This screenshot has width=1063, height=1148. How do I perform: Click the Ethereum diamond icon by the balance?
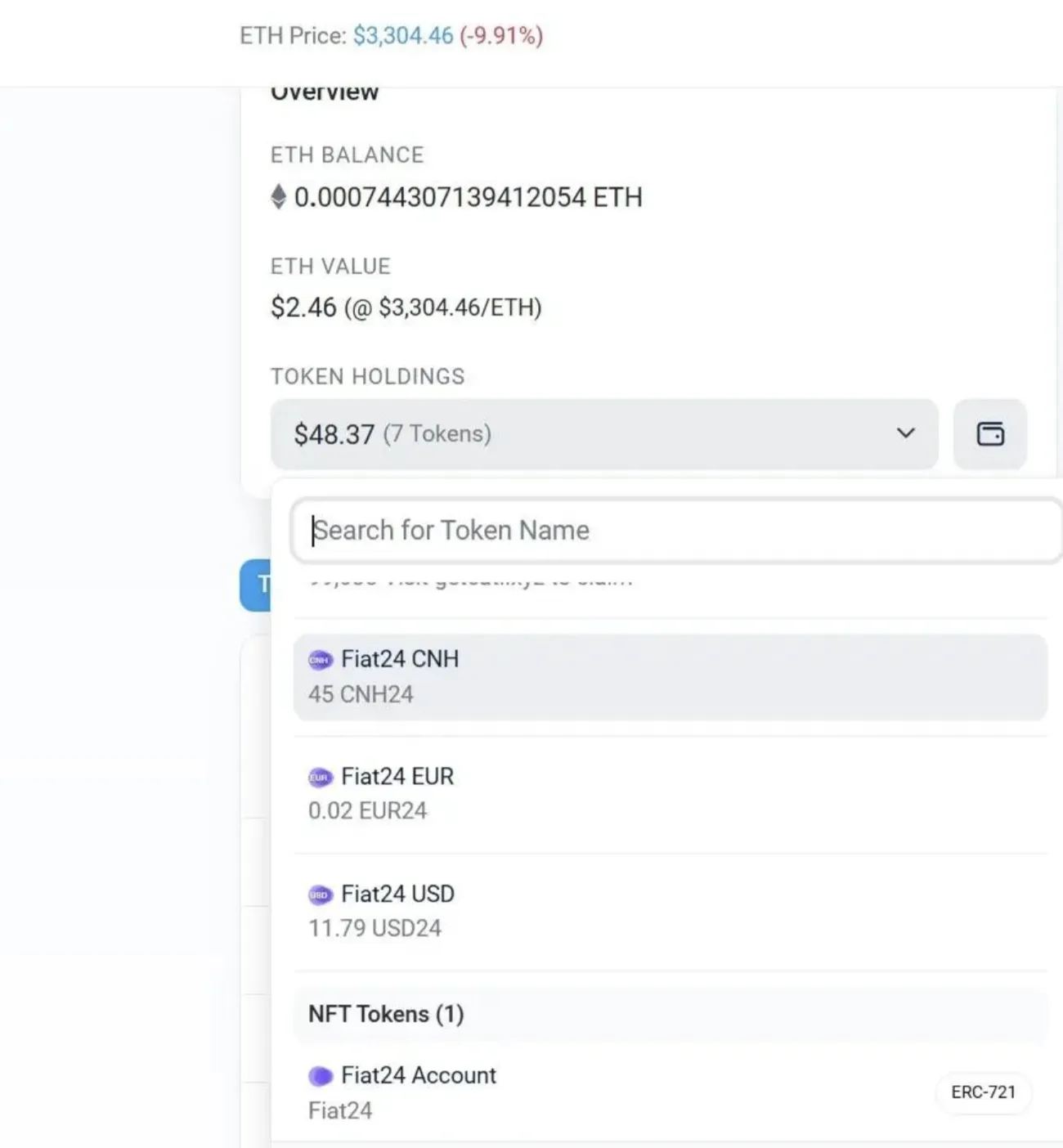[x=279, y=197]
